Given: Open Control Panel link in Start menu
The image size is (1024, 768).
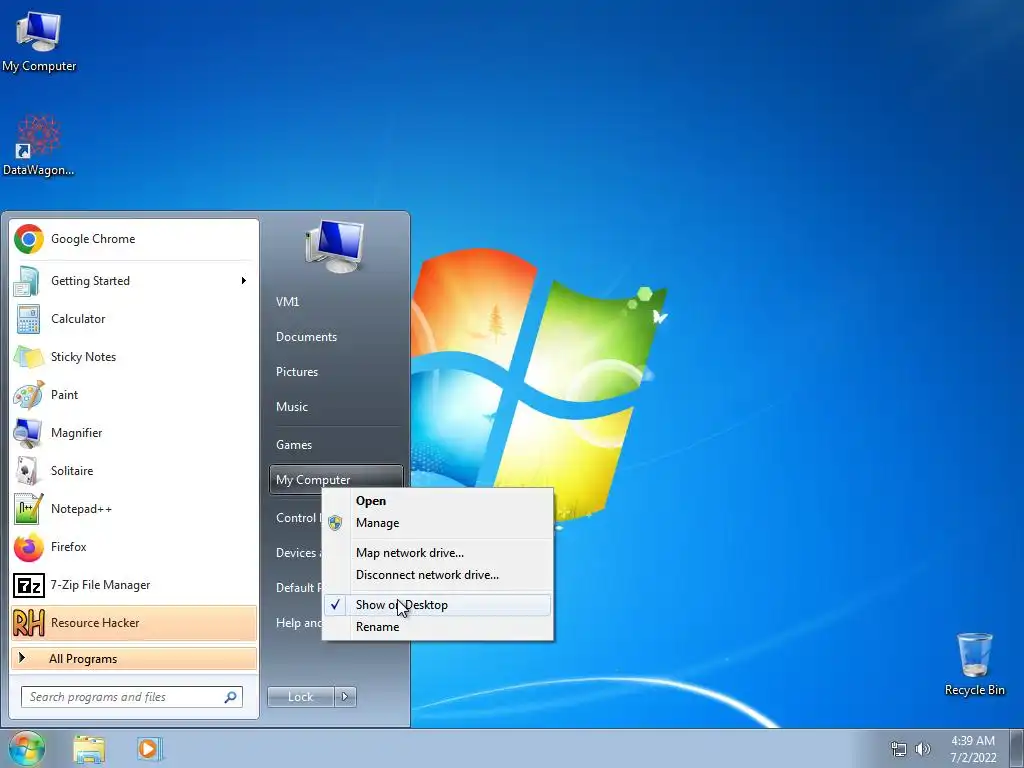Looking at the screenshot, I should pos(296,518).
